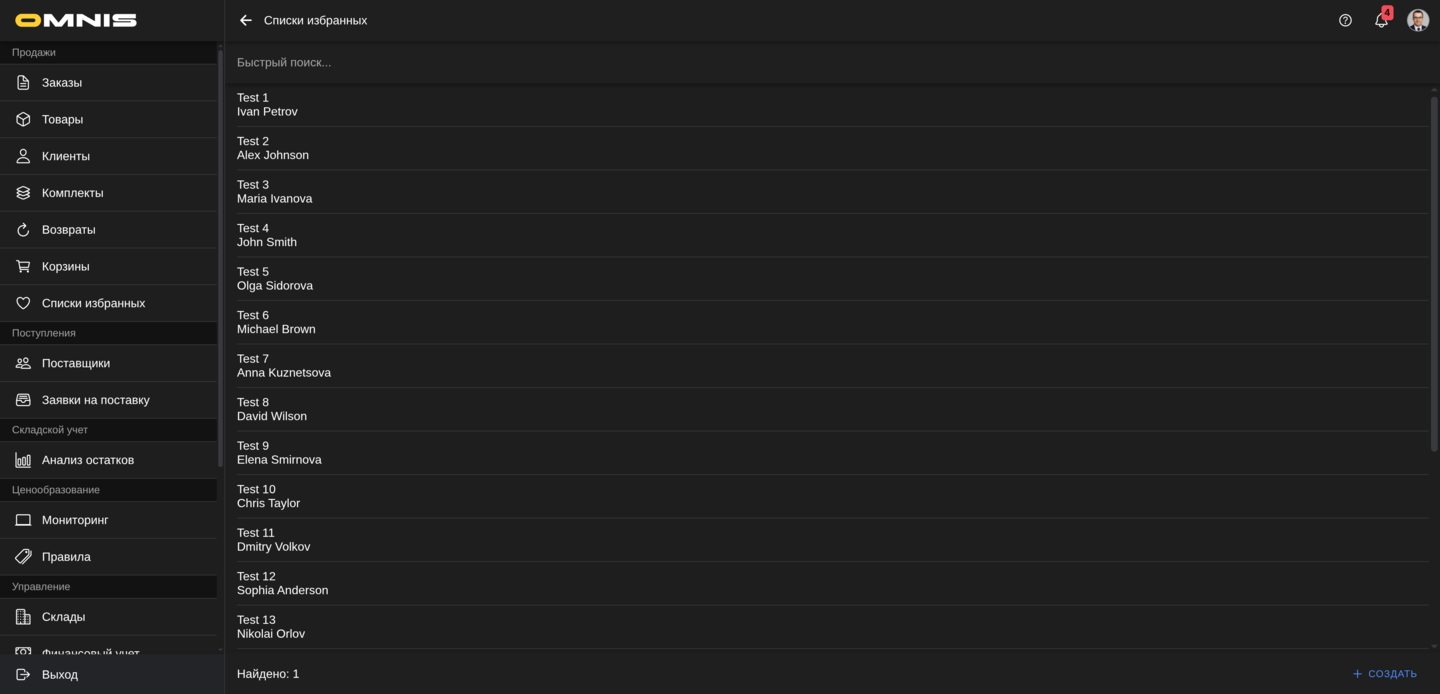The image size is (1440, 694).
Task: Select Мониторинг menu entry
Action: click(x=75, y=520)
